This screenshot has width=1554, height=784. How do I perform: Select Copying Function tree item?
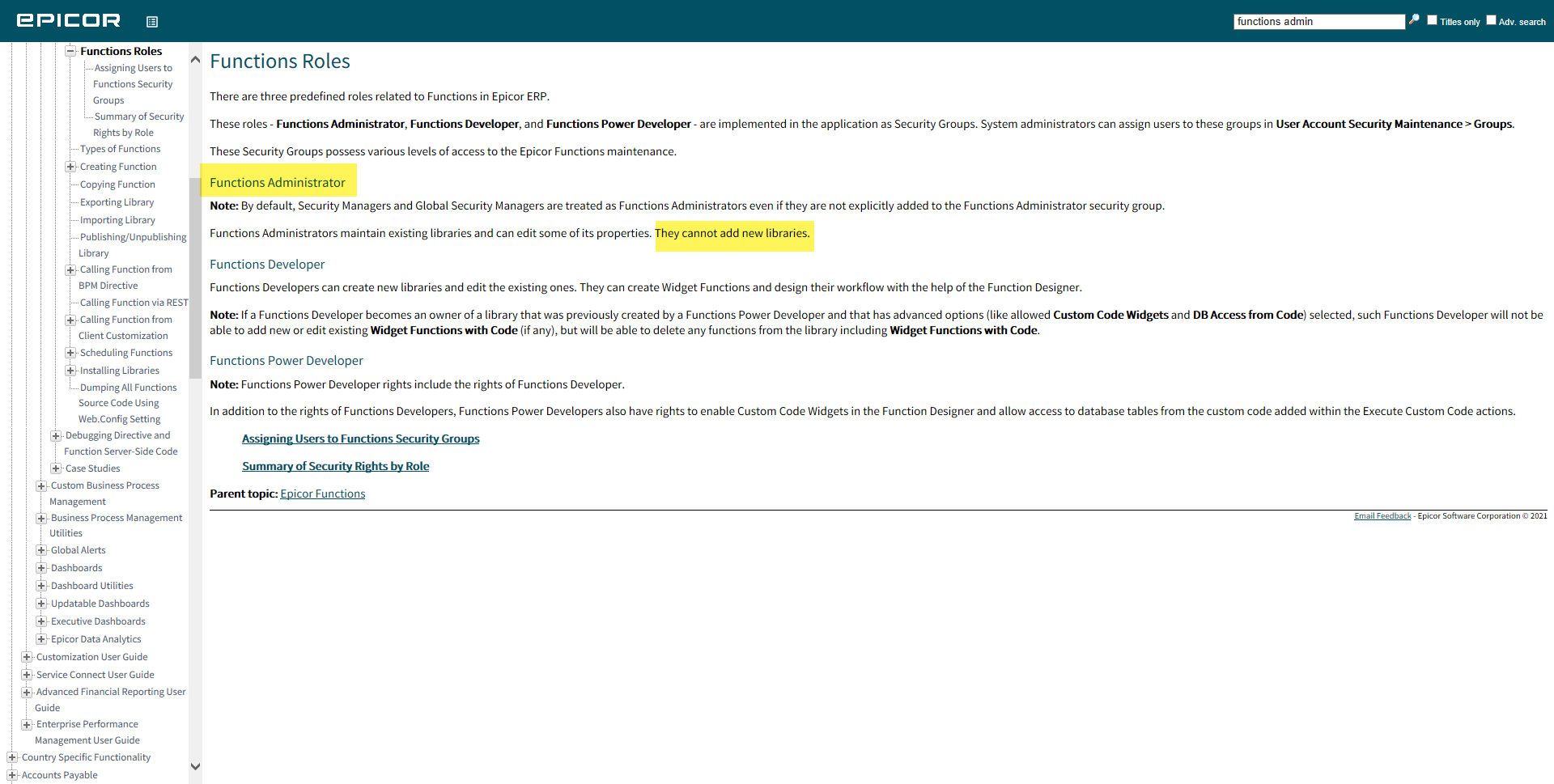click(x=117, y=184)
